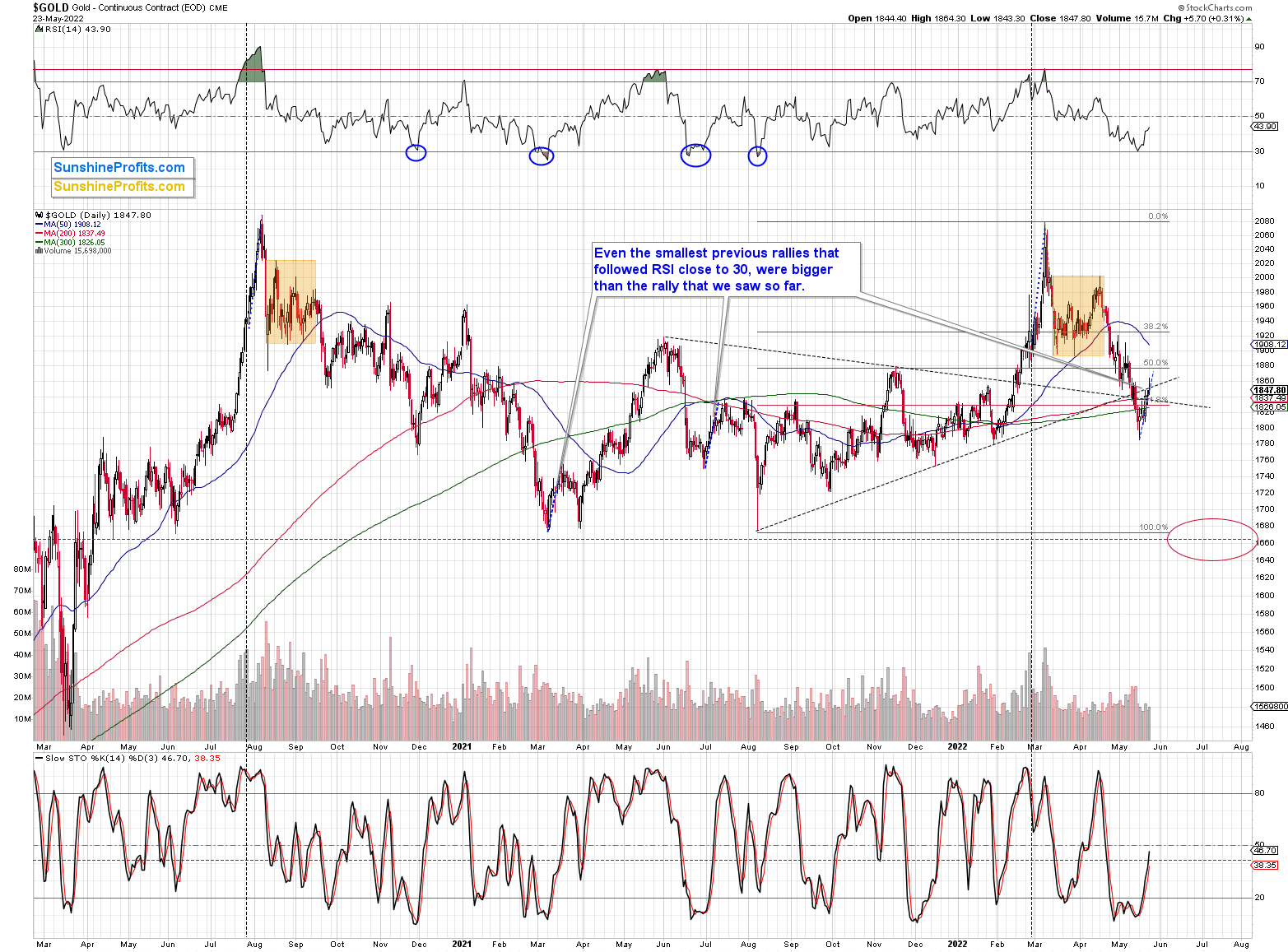
Task: Click the largest blue circle on the RSI line
Action: click(695, 154)
